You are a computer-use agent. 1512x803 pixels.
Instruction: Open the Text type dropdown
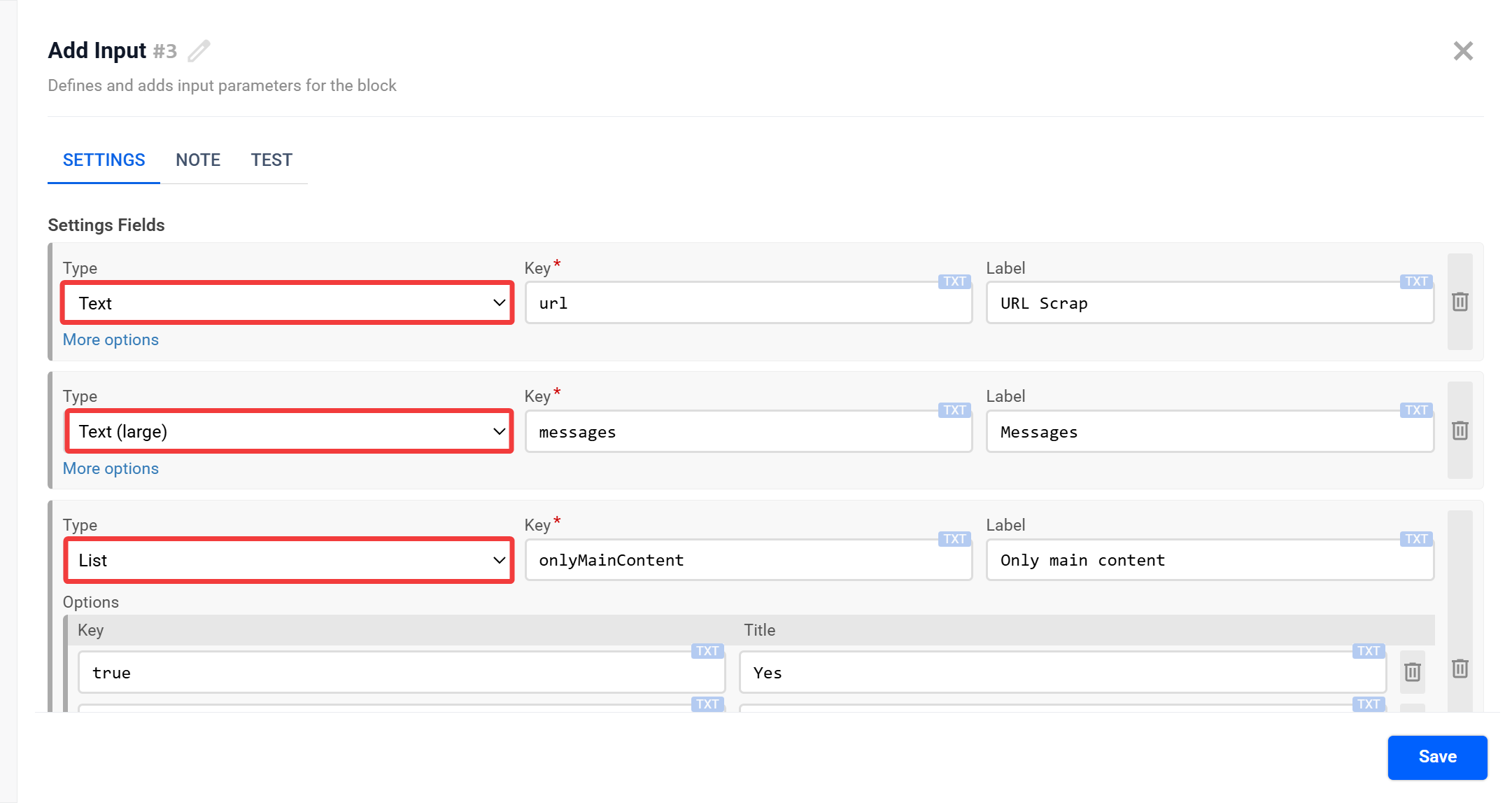tap(288, 303)
